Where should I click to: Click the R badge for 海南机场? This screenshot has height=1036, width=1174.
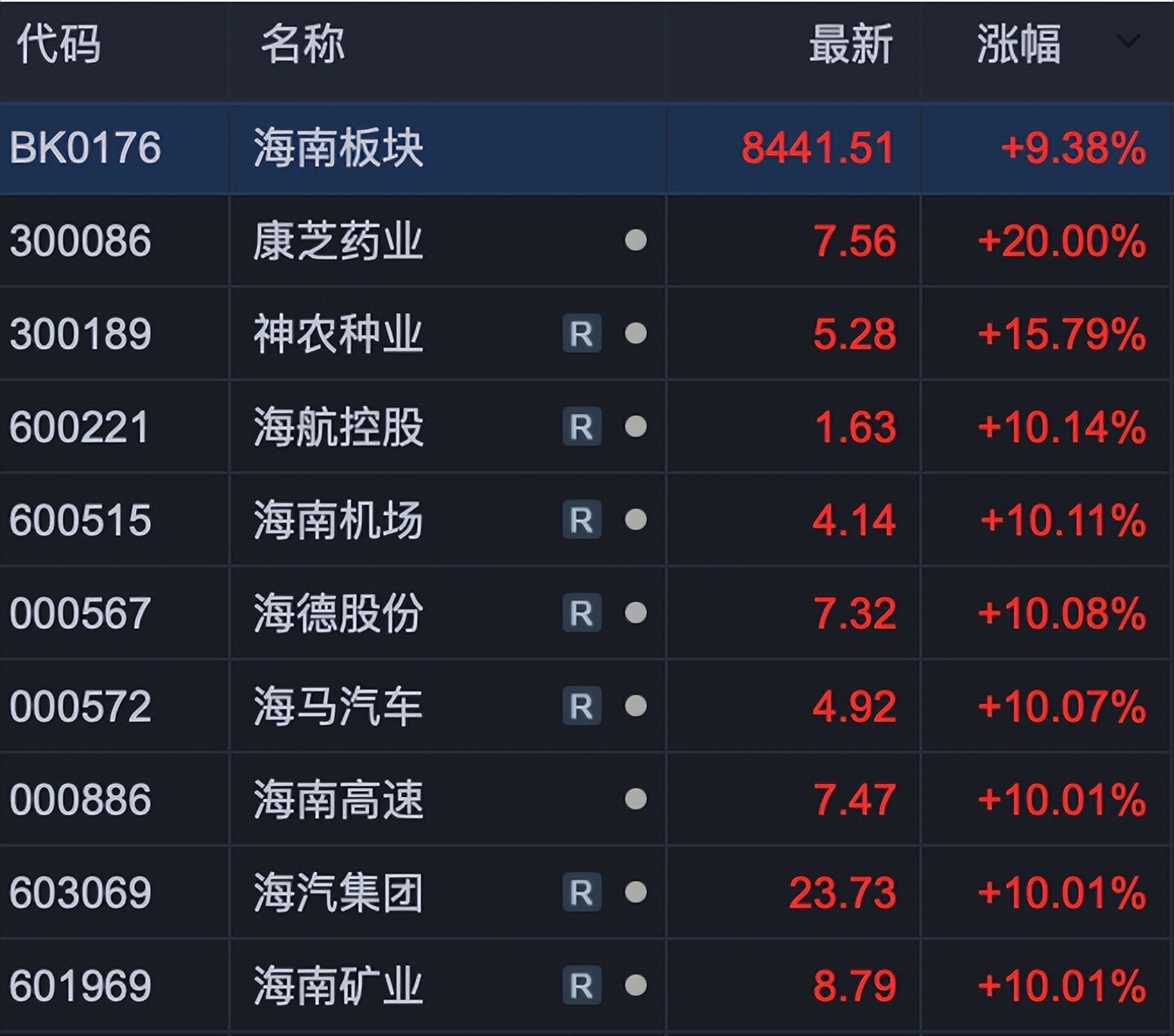[x=582, y=521]
